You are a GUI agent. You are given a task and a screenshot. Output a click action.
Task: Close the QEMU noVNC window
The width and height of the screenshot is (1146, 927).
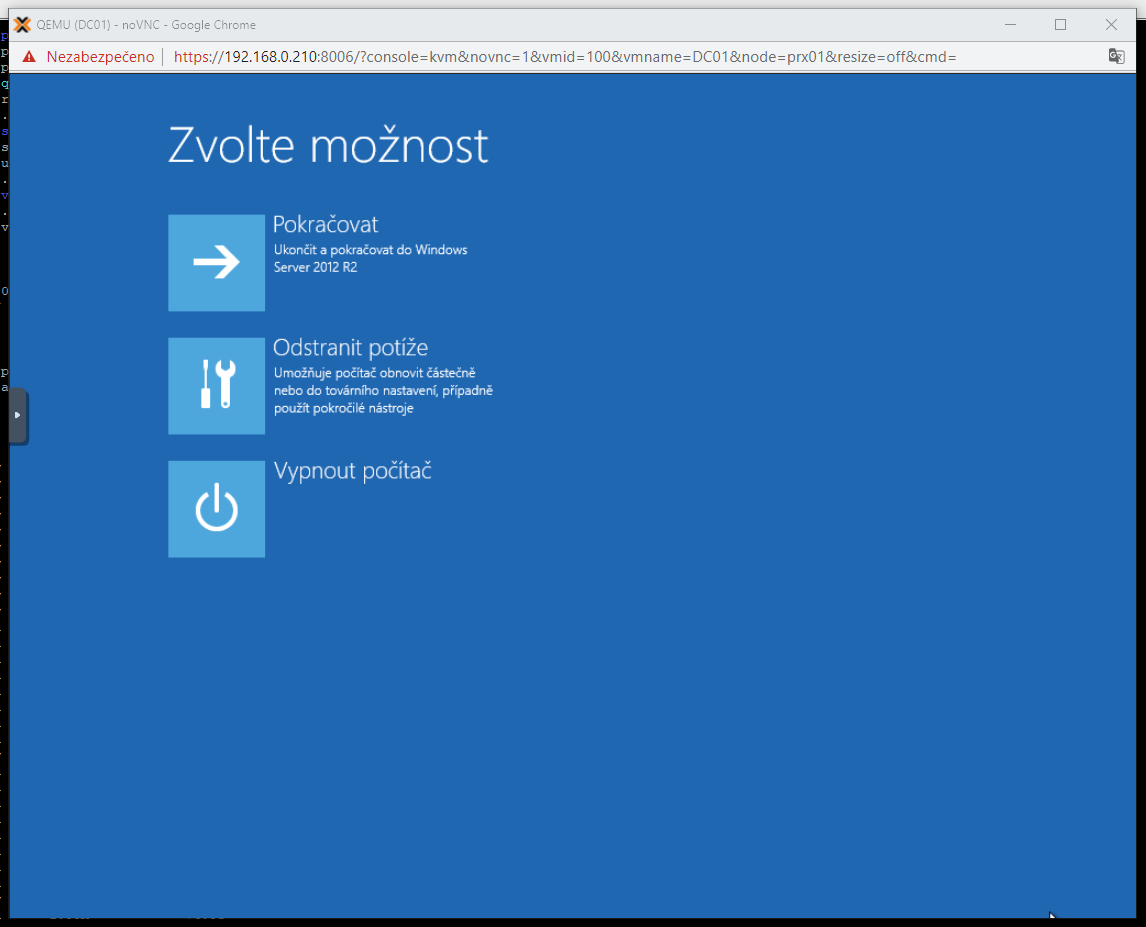pos(1111,25)
